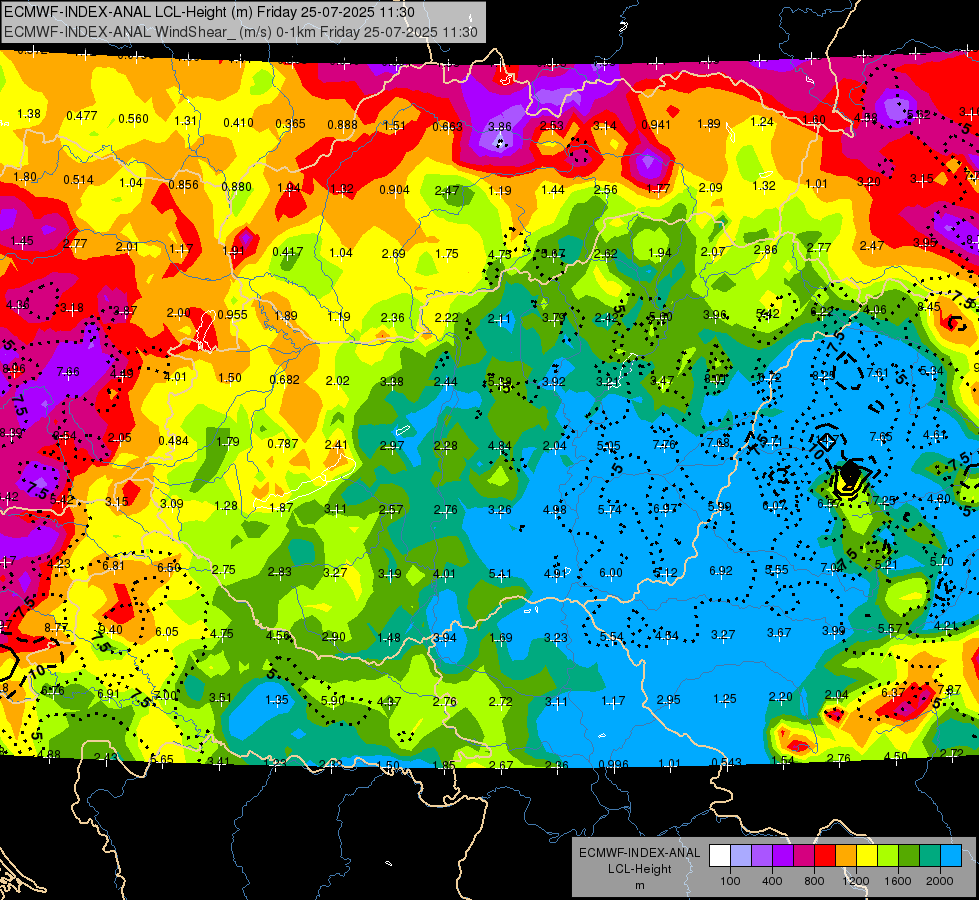Click the wind shear value 6.92
This screenshot has height=900, width=979.
coord(721,571)
